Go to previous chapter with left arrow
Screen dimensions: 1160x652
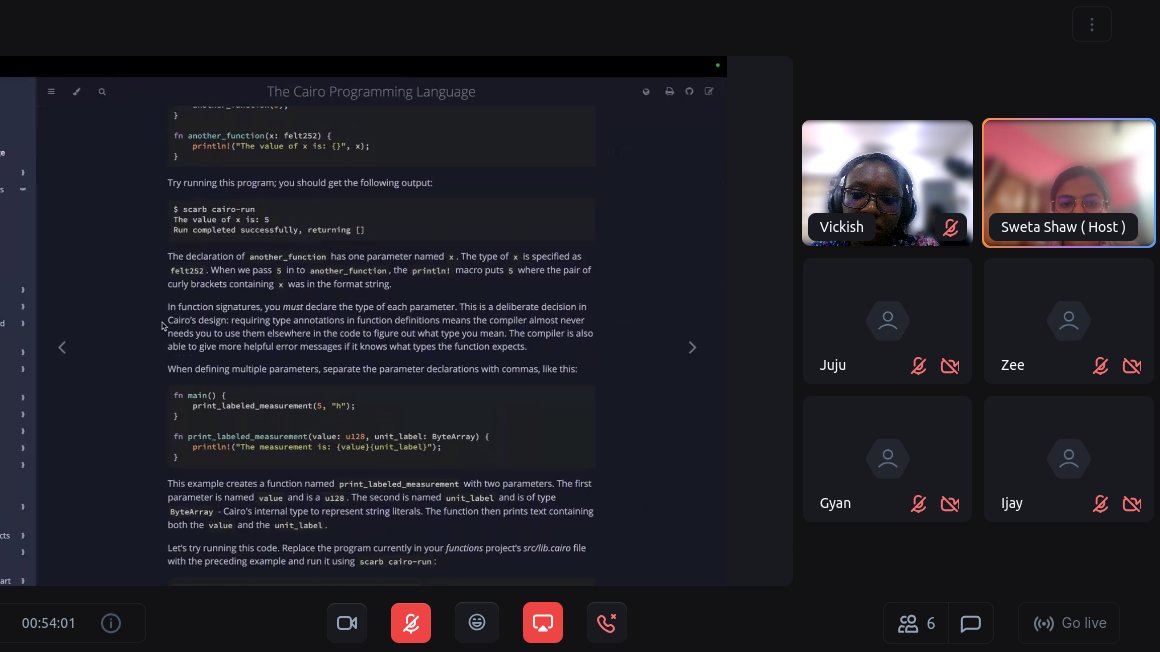pyautogui.click(x=62, y=347)
